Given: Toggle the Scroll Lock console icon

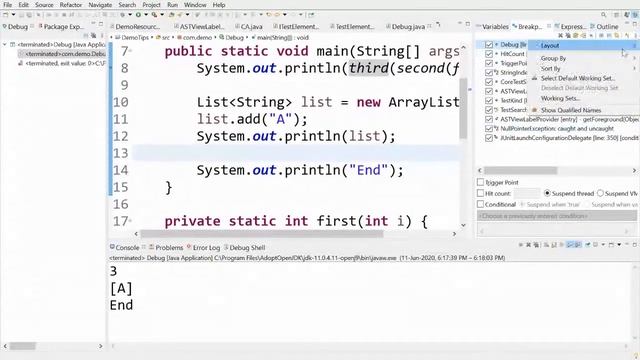Looking at the screenshot, I should (x=554, y=245).
